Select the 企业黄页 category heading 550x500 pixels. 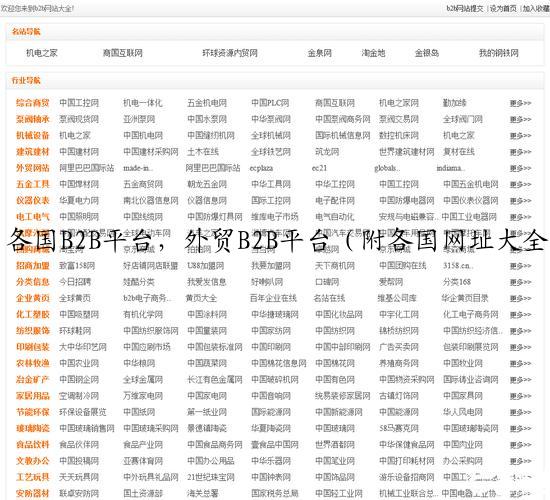pyautogui.click(x=33, y=298)
